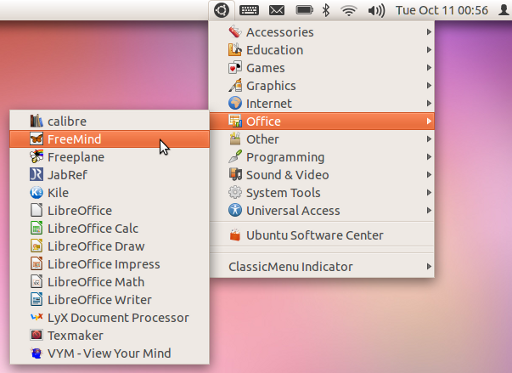Click the 'LibreOffice Impress' label

click(104, 265)
